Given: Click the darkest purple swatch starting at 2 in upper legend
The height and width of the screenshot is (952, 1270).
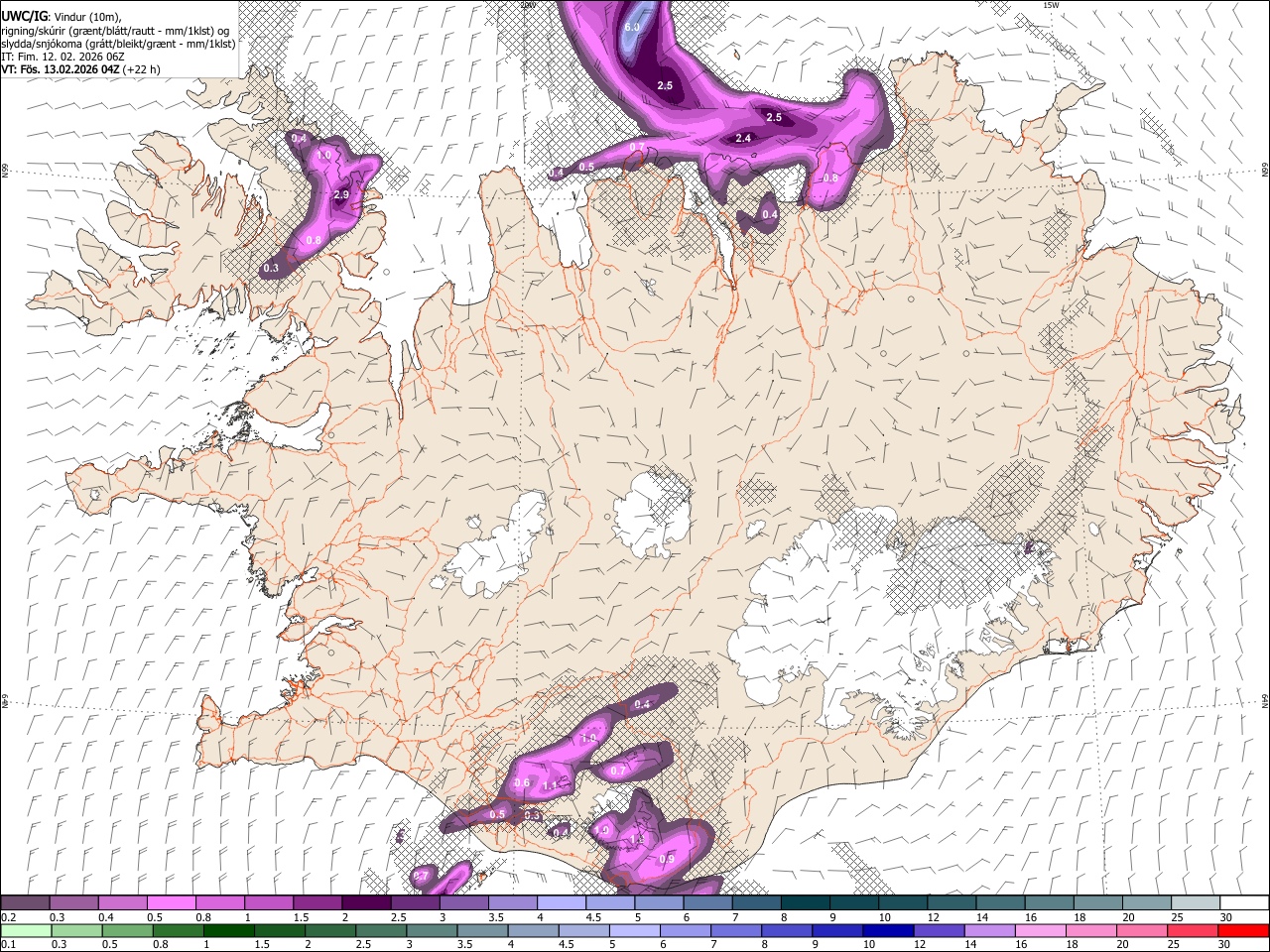Looking at the screenshot, I should pyautogui.click(x=365, y=903).
